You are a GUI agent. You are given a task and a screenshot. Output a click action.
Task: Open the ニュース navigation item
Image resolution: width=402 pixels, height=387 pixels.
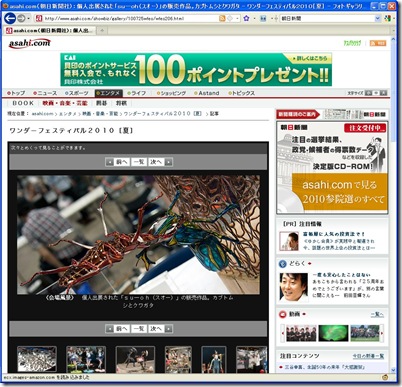click(x=45, y=93)
